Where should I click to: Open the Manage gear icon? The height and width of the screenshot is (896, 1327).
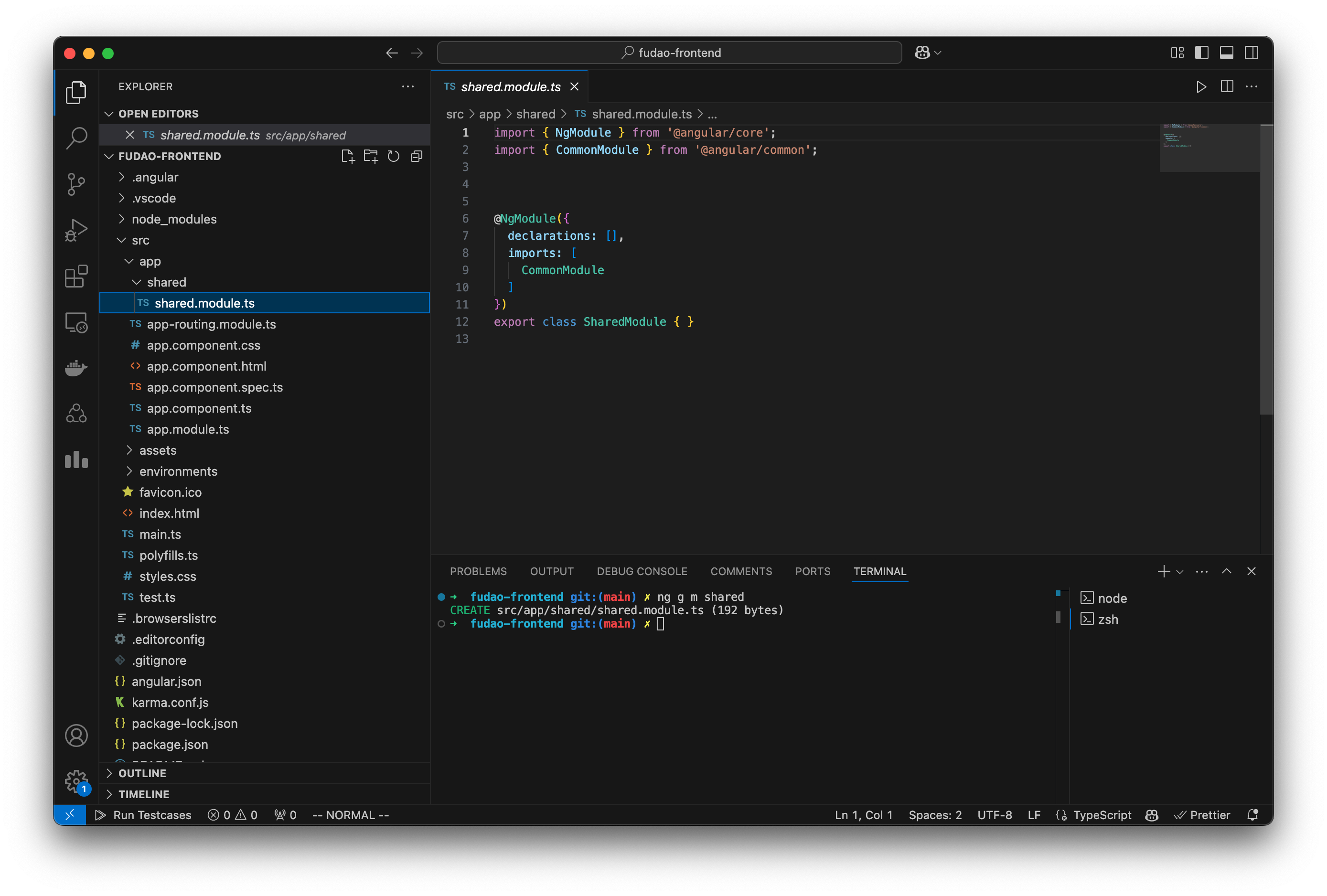point(76,781)
